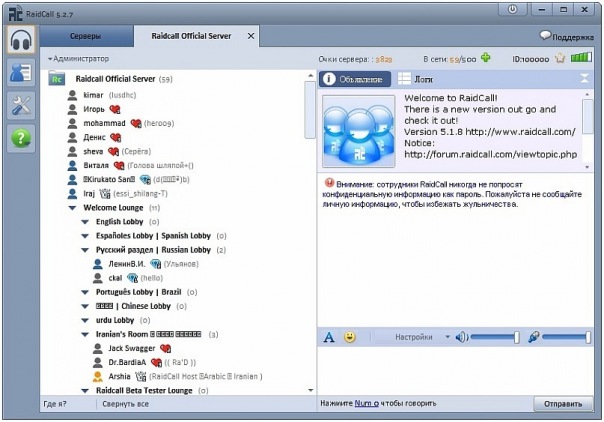604x422 pixels.
Task: Click the Где я? link
Action: click(x=55, y=404)
